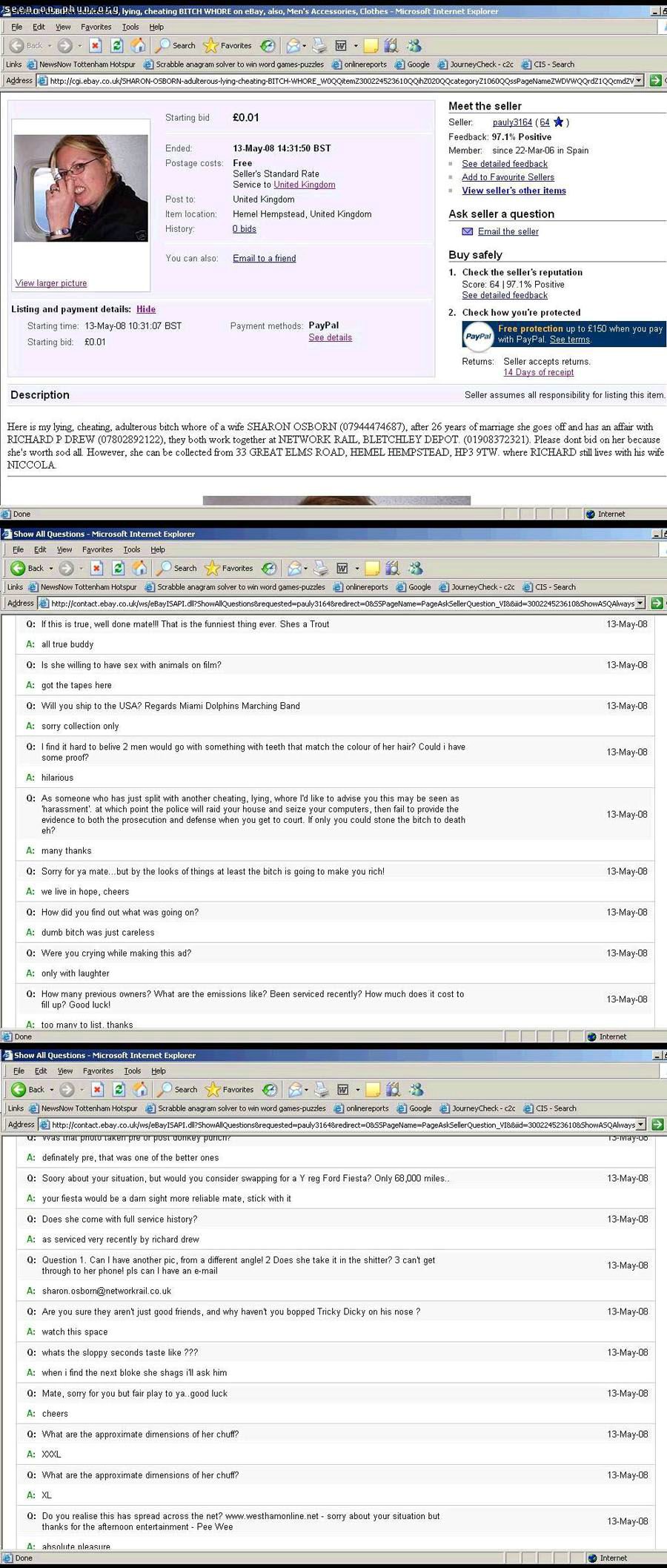This screenshot has height=1568, width=667.
Task: Click the item photo thumbnail in eBay listing
Action: pyautogui.click(x=81, y=188)
